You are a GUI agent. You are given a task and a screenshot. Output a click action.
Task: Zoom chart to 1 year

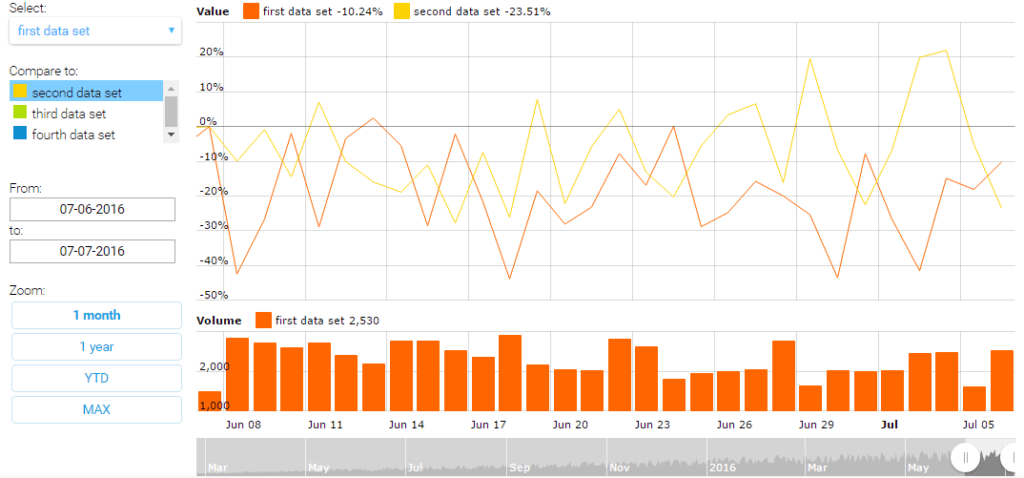click(x=96, y=347)
